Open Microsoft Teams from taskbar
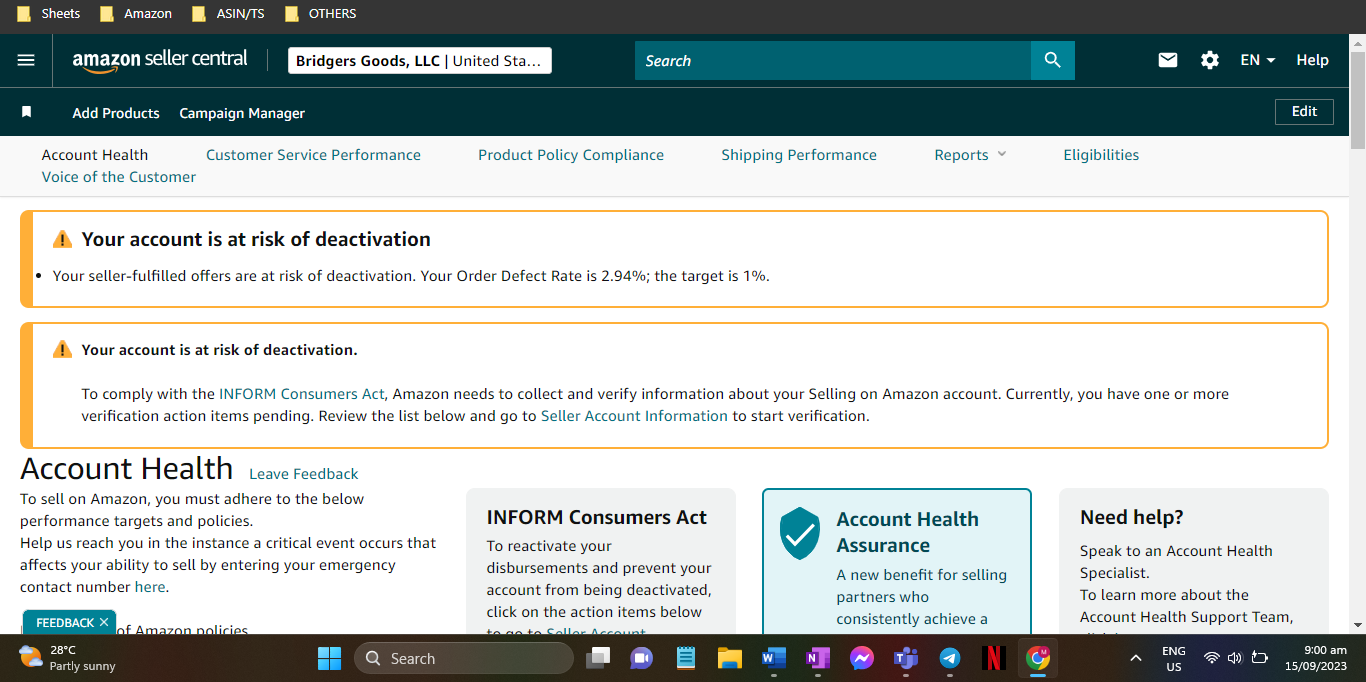Viewport: 1366px width, 682px height. pos(906,658)
